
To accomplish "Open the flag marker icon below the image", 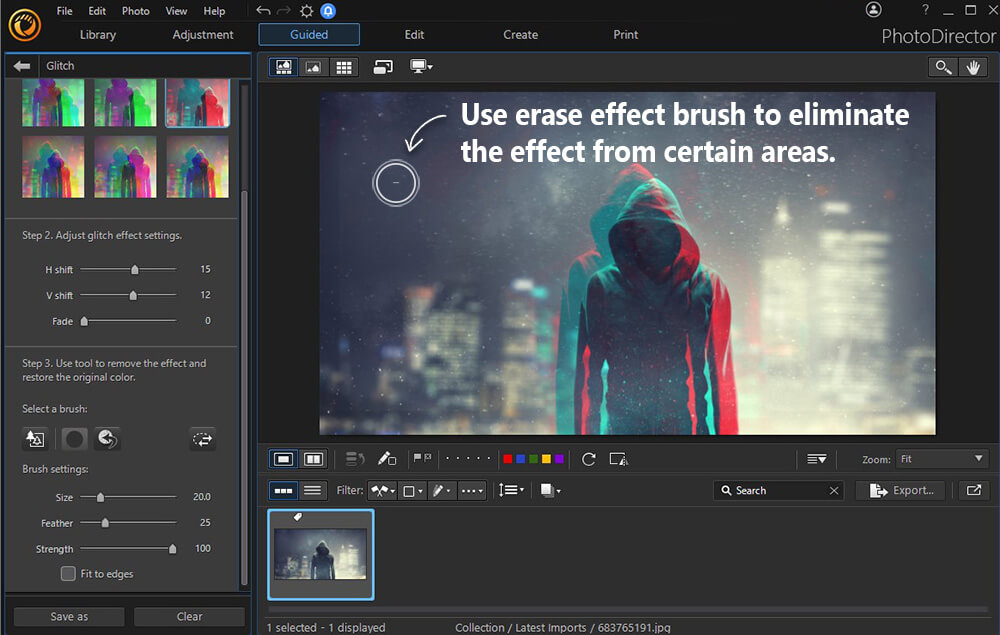I will [x=420, y=459].
